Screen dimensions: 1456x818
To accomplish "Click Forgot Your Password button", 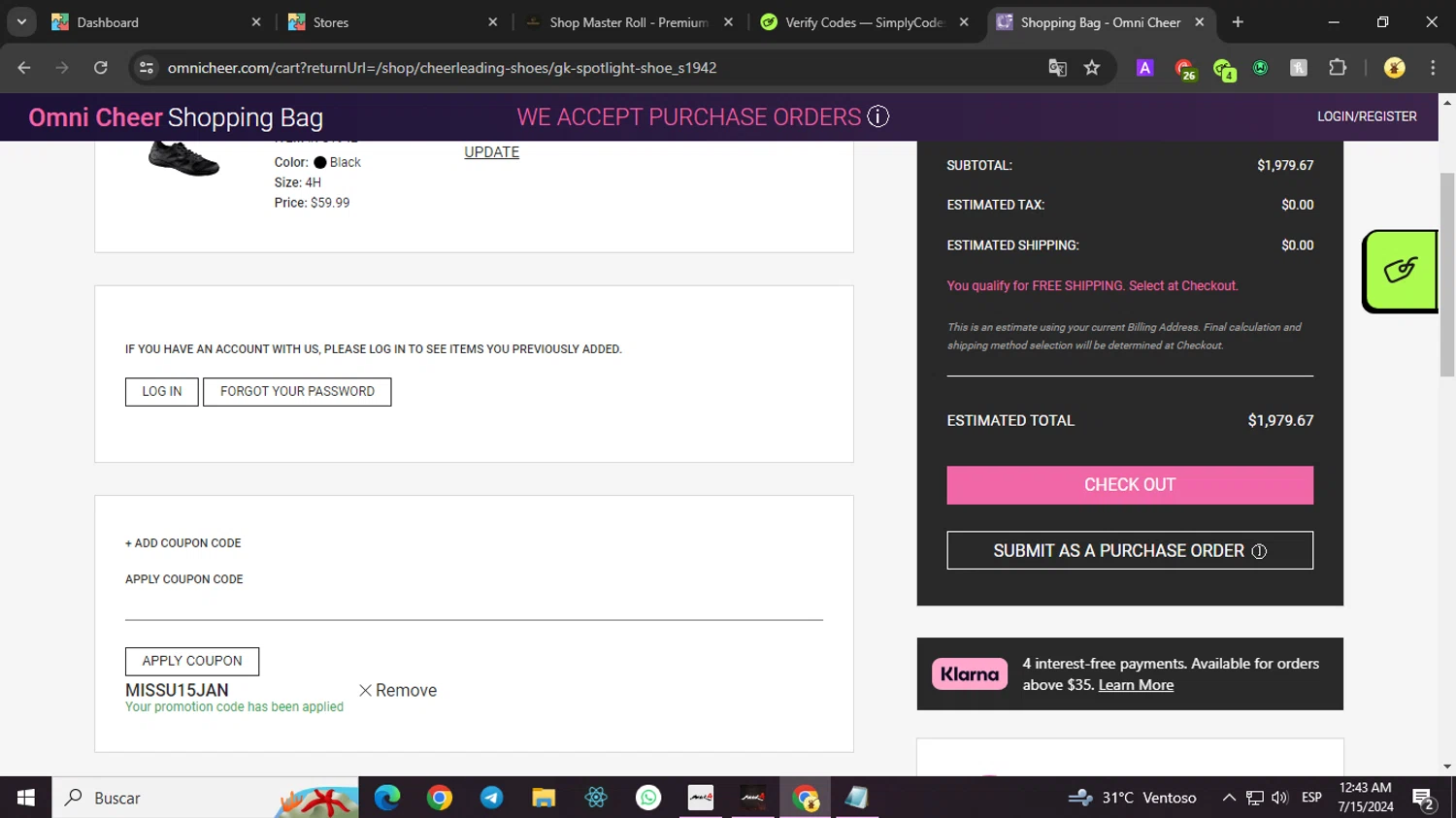I will [297, 391].
